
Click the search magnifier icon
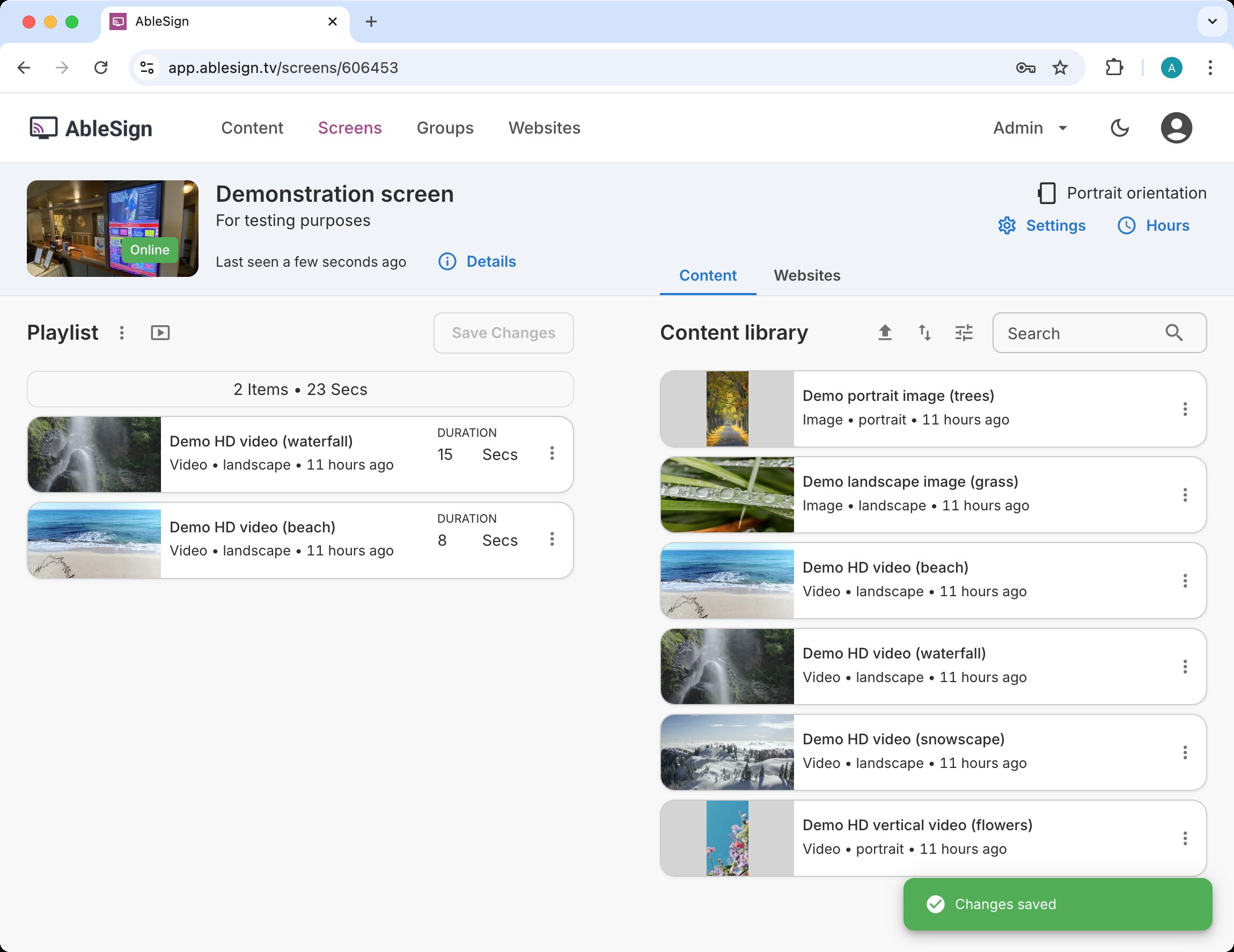[1173, 333]
